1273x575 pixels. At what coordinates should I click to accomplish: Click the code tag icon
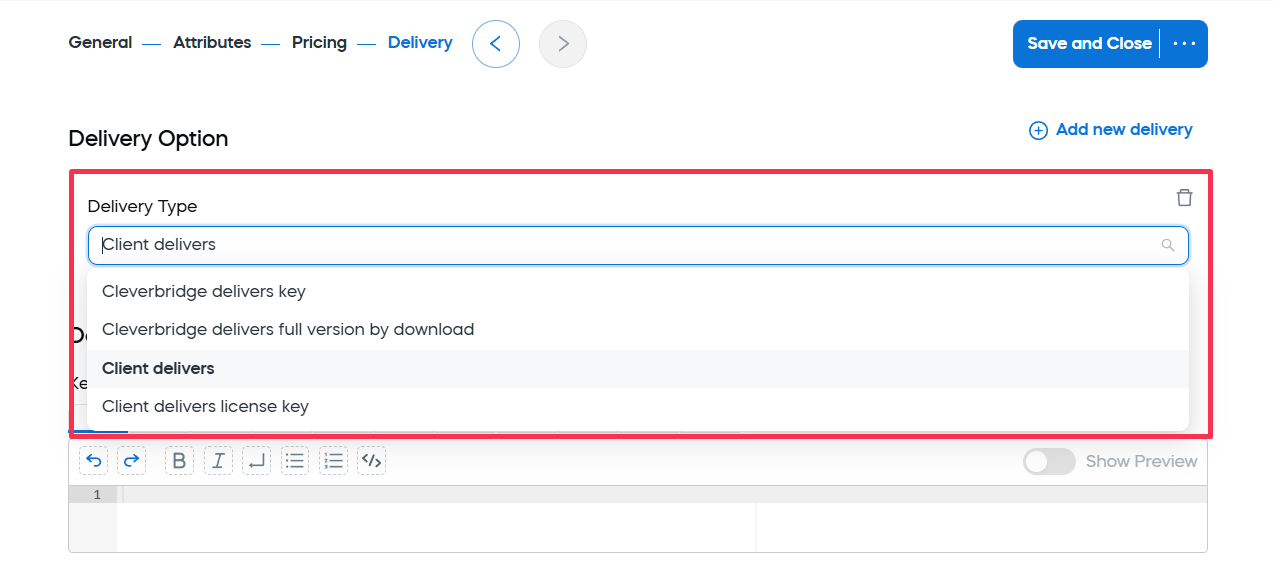[x=372, y=461]
